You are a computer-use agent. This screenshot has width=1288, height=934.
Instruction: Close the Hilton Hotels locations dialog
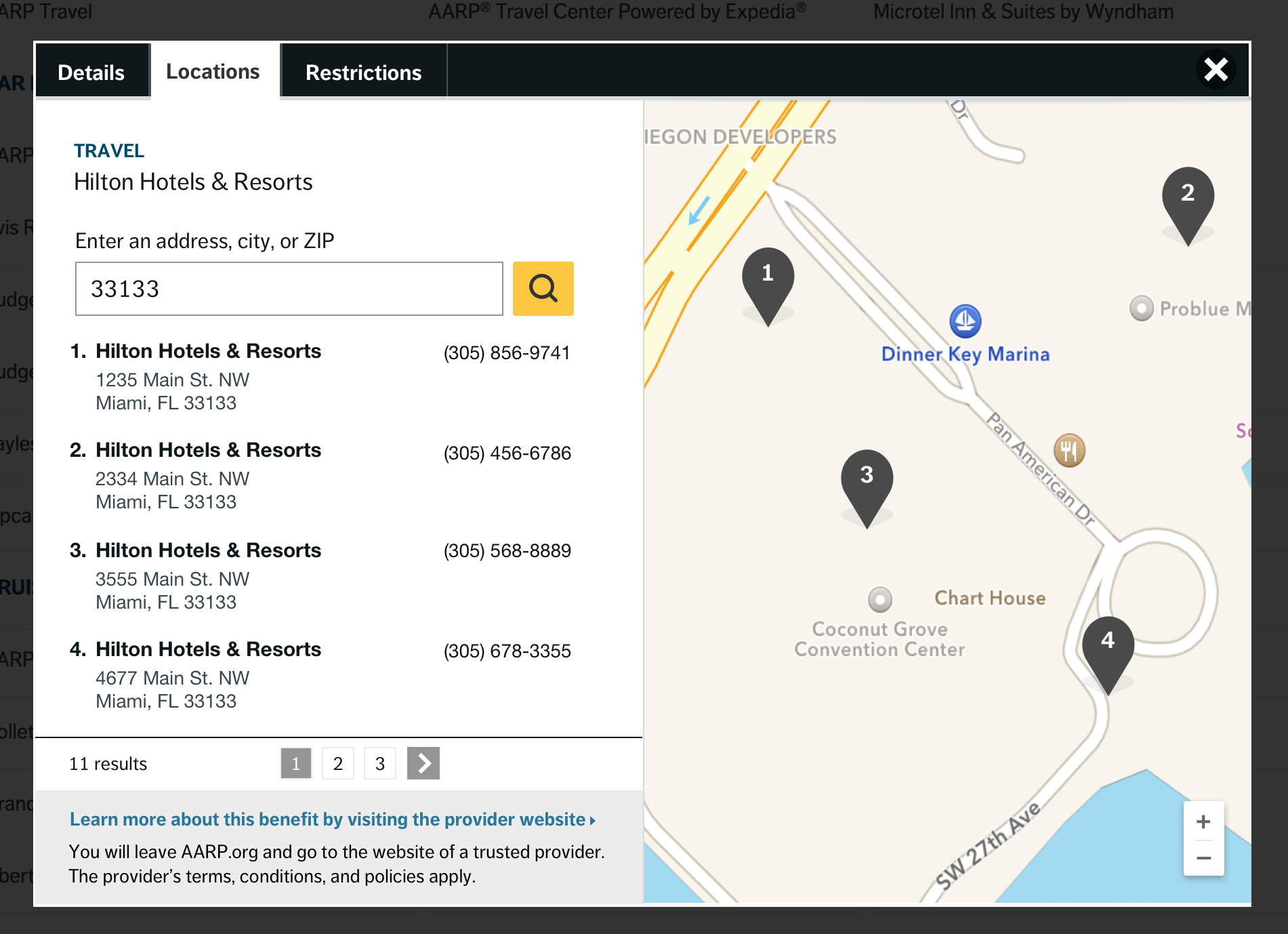click(1216, 69)
